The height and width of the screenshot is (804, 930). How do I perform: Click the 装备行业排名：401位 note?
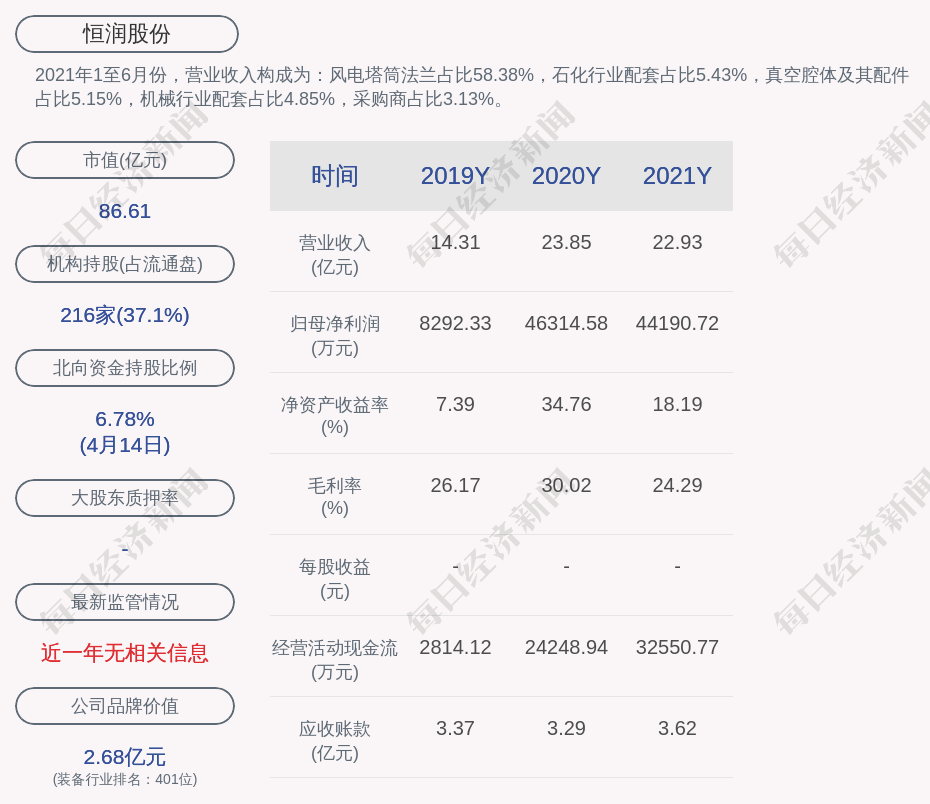[x=125, y=780]
